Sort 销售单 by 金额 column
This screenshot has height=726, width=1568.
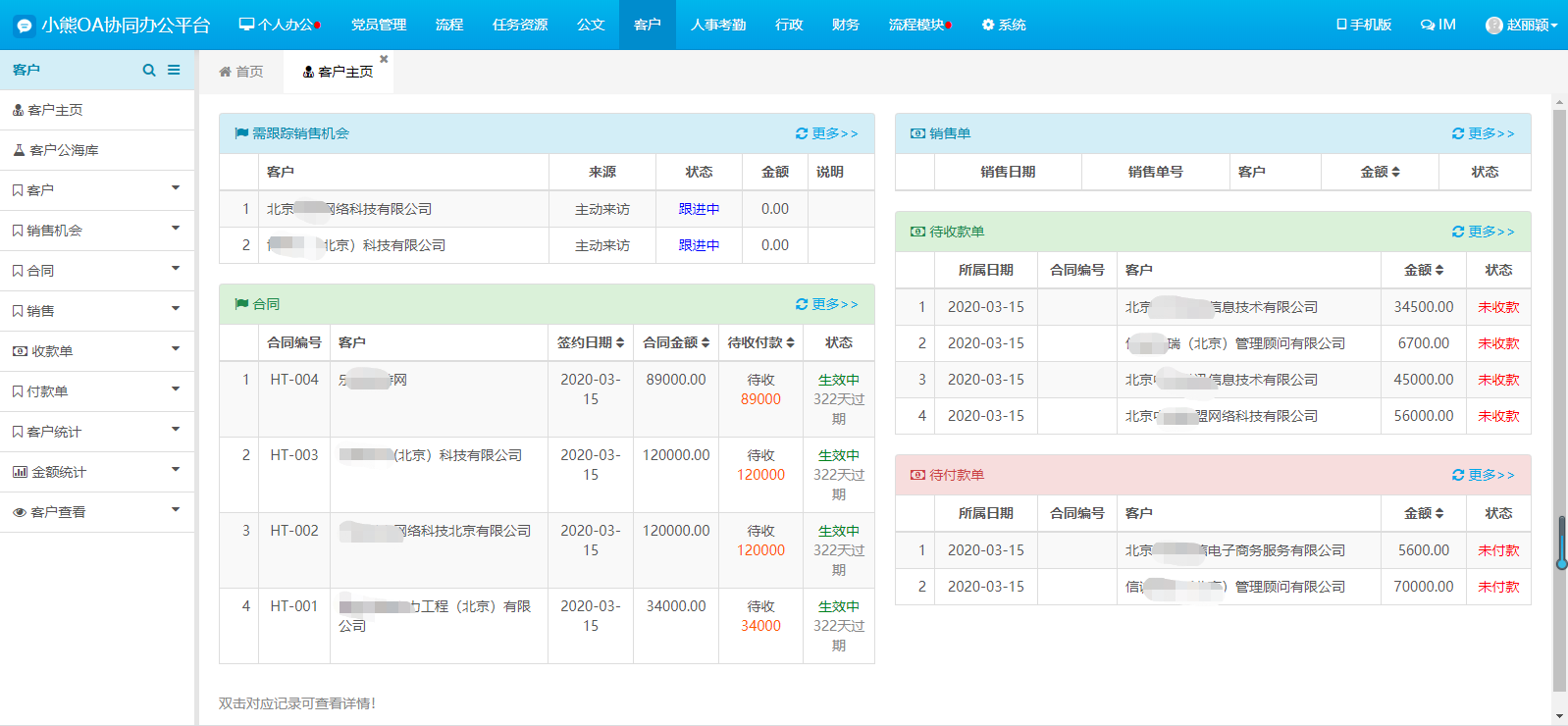[x=1380, y=172]
